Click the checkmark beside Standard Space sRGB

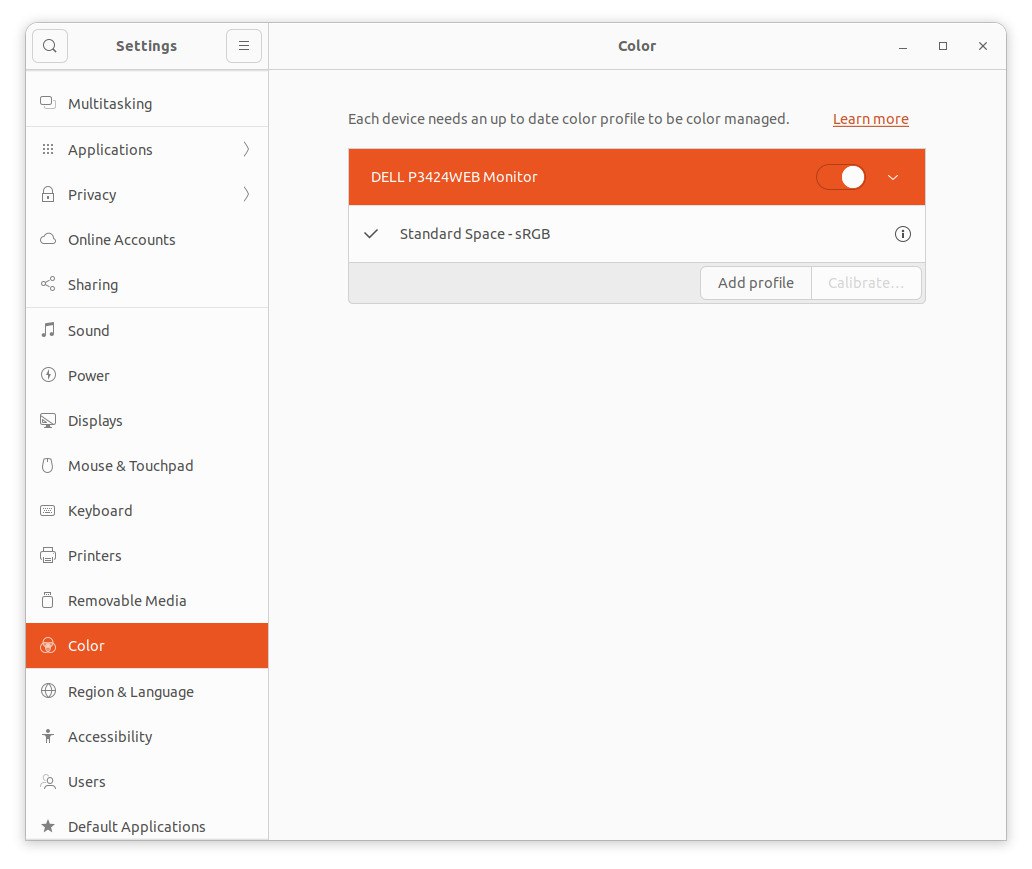(x=371, y=234)
